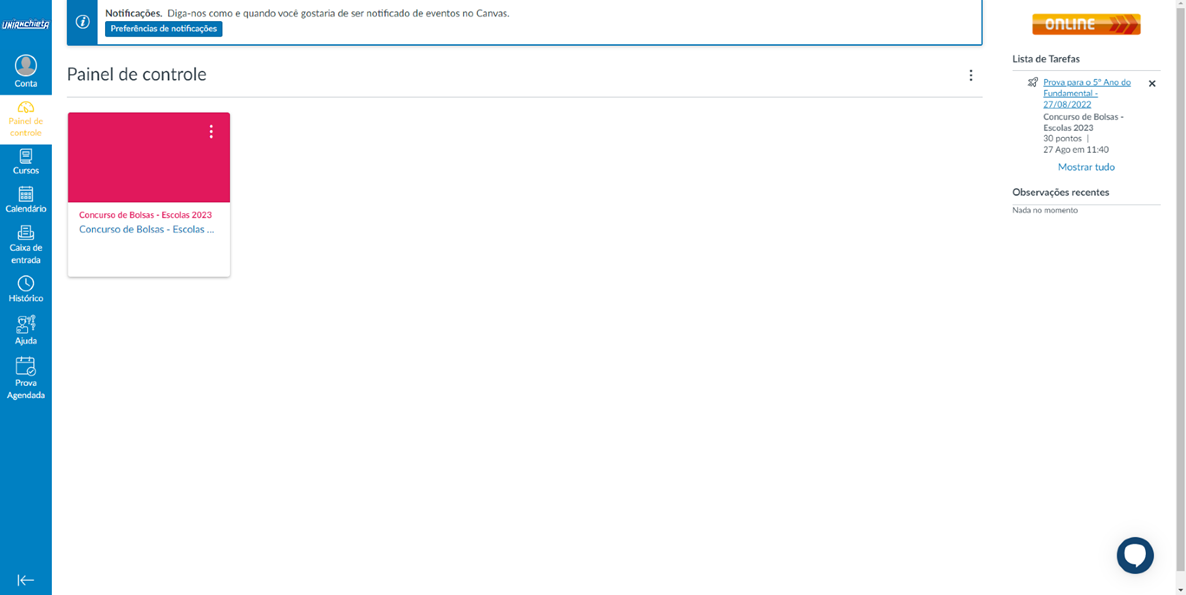
Task: Click the pink course card header
Action: (149, 157)
